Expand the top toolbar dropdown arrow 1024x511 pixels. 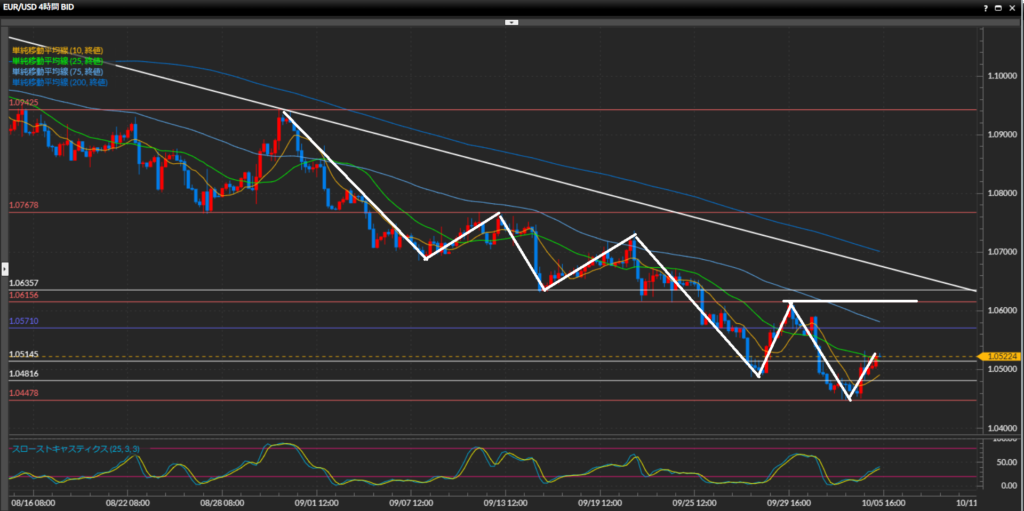(511, 21)
